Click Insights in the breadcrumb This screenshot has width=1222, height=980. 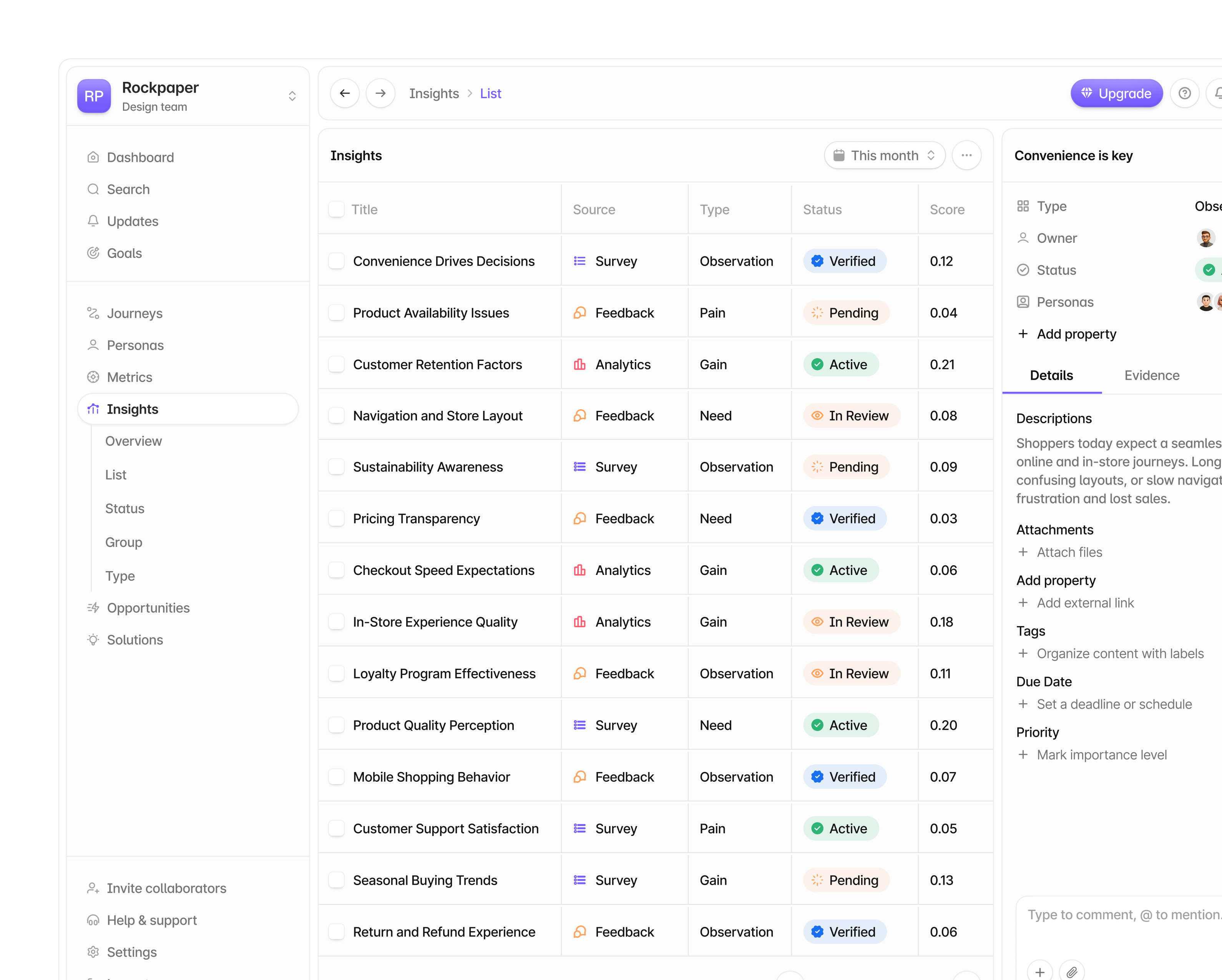tap(433, 93)
